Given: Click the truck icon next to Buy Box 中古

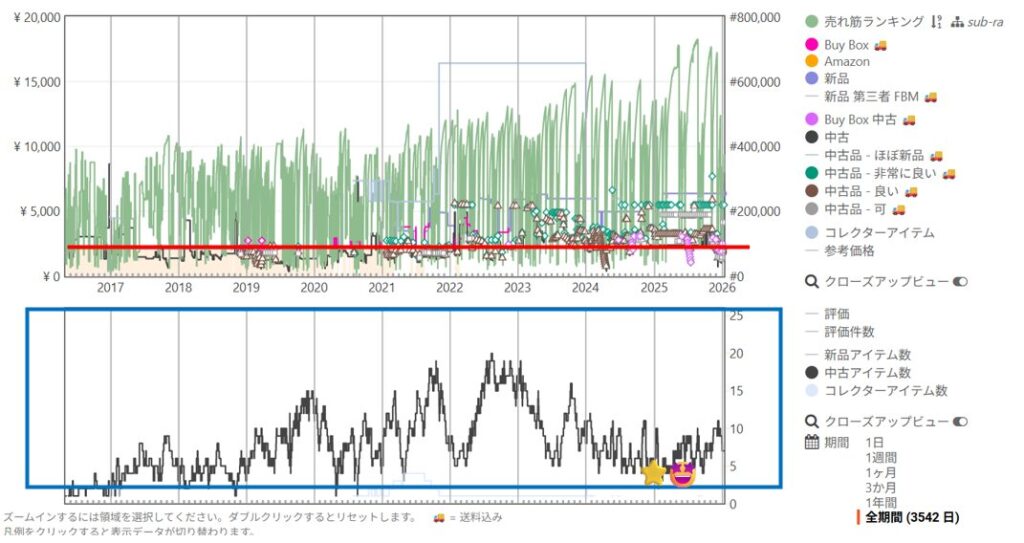Looking at the screenshot, I should pos(908,120).
